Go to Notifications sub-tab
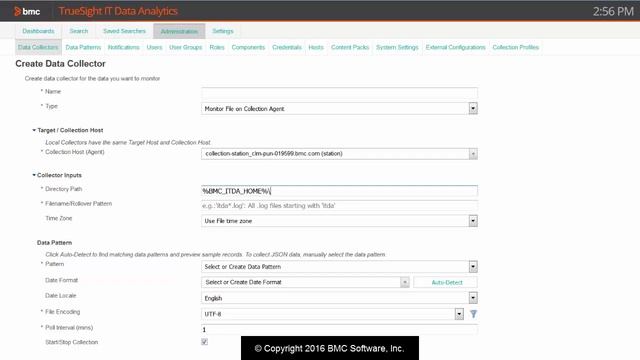The height and width of the screenshot is (360, 640). coord(124,47)
